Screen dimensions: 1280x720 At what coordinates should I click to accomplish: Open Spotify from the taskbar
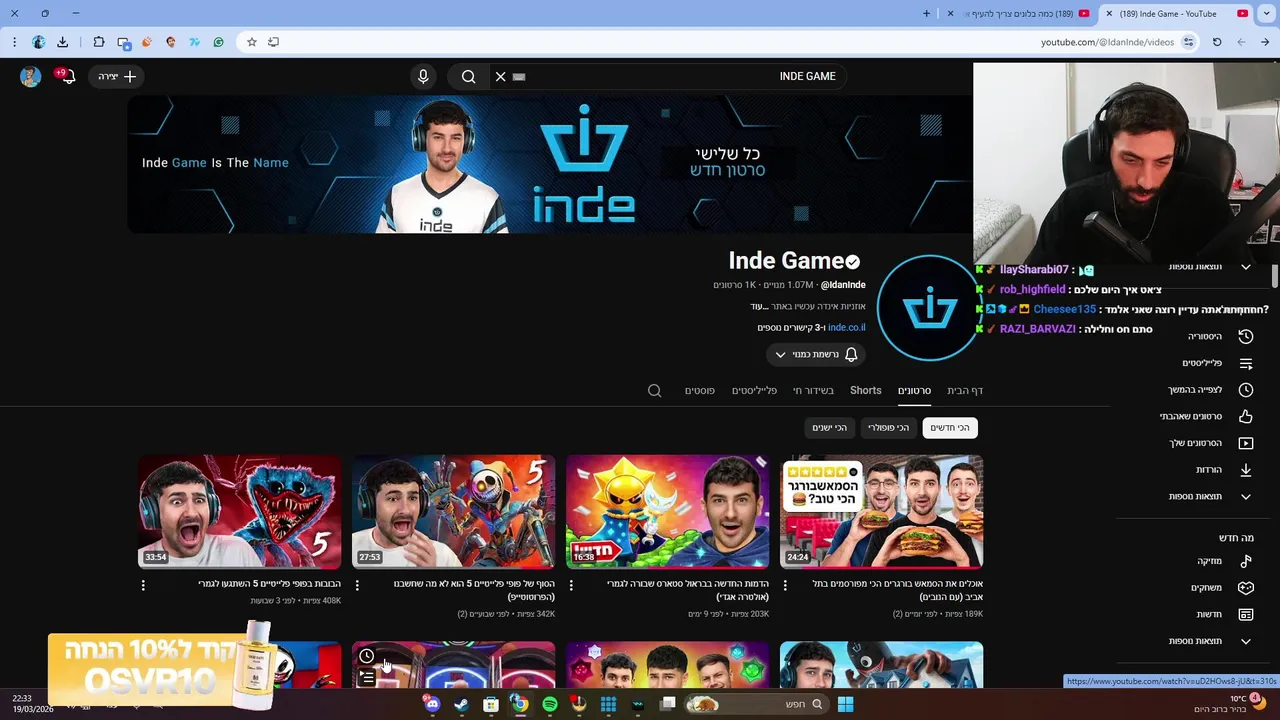pos(550,704)
